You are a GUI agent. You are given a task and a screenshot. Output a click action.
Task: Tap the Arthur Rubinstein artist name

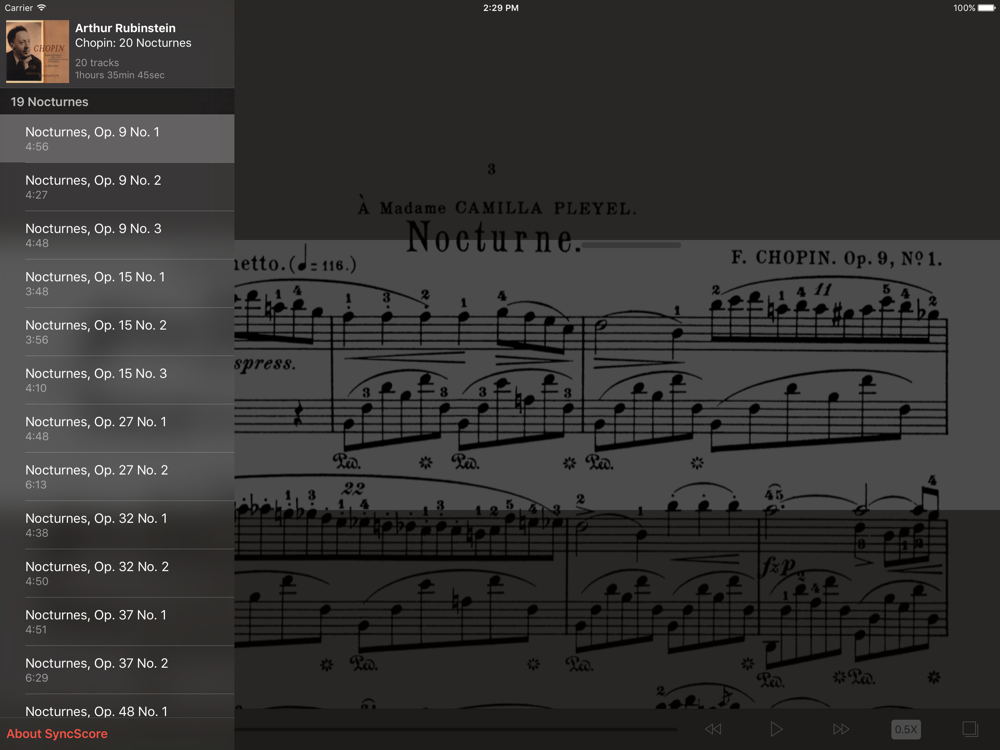[x=125, y=28]
